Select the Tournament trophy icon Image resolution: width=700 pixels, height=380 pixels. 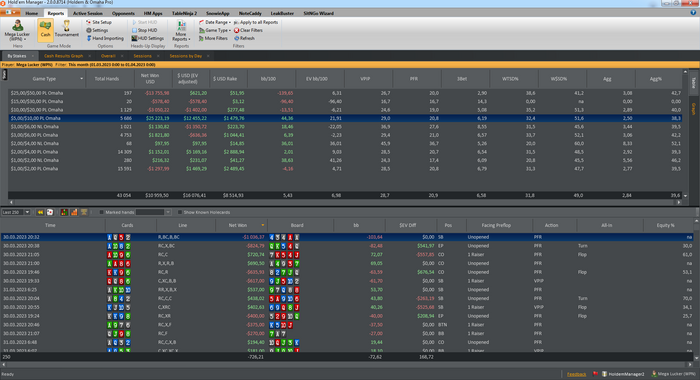coord(67,26)
